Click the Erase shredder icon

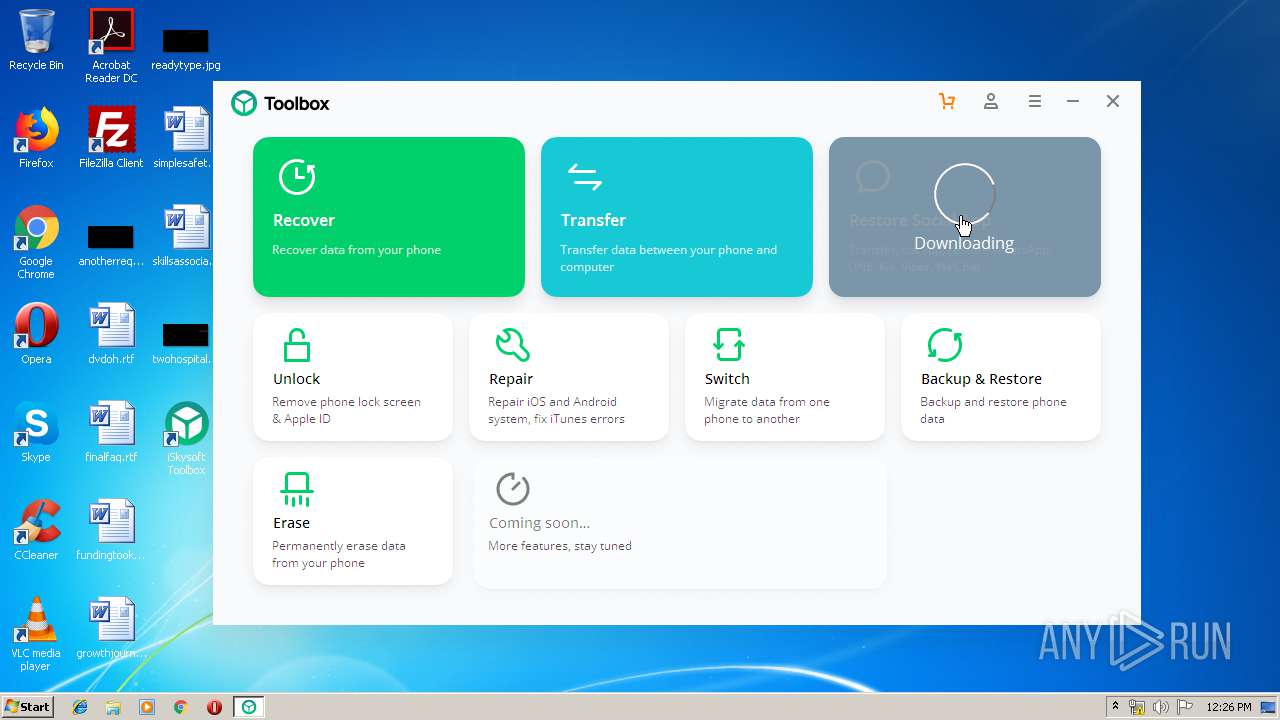[297, 489]
